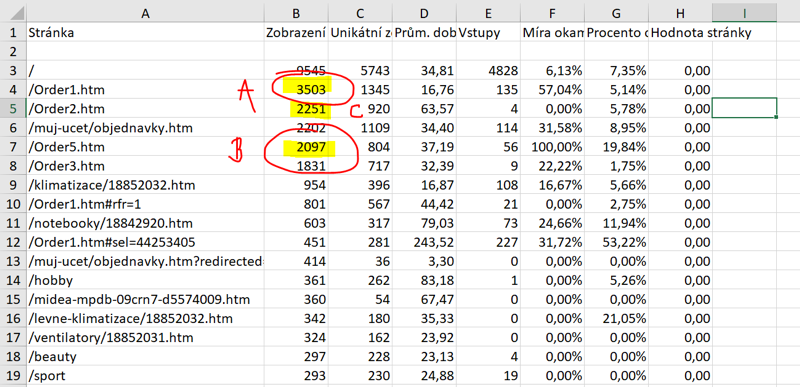Select the /sport cell
Viewport: 800px width, 387px height.
145,376
